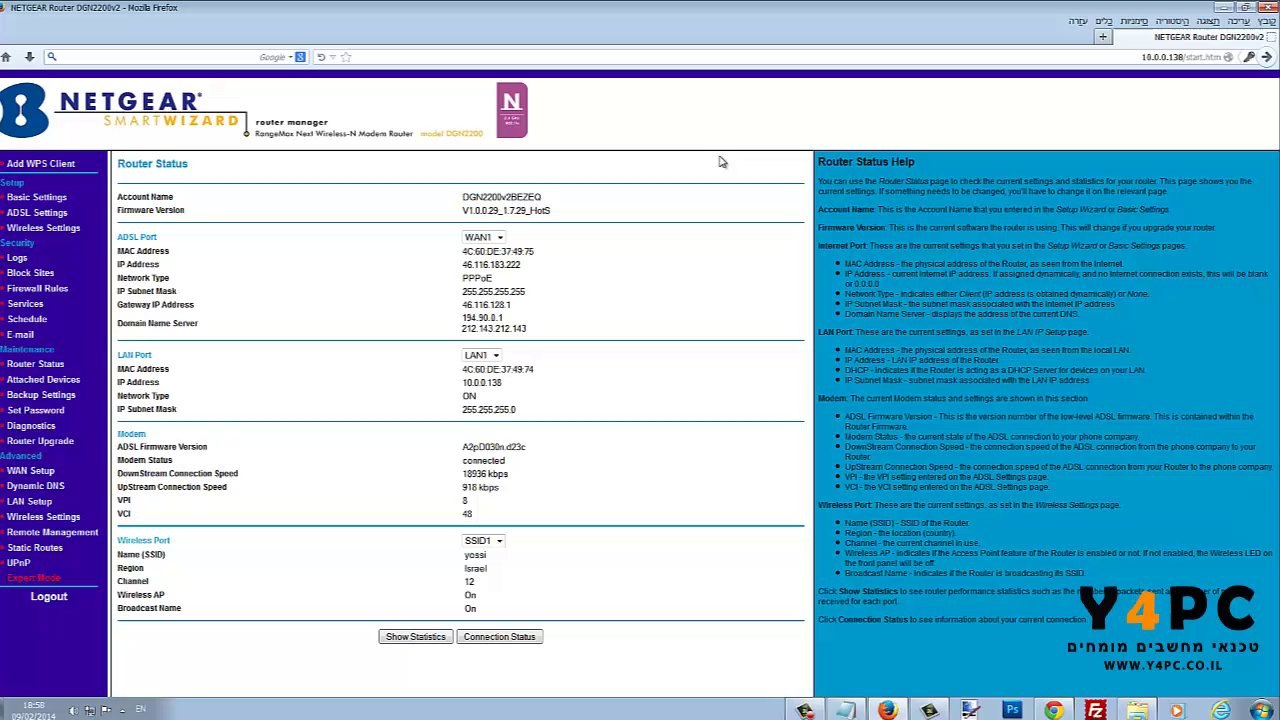Click the Show Statistics button
Image resolution: width=1280 pixels, height=720 pixels.
click(415, 637)
